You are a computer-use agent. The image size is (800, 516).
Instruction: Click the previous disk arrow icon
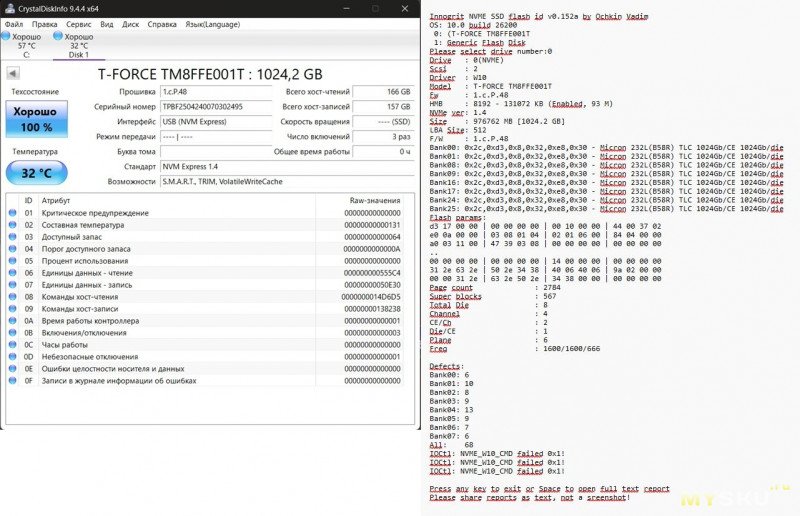13,73
